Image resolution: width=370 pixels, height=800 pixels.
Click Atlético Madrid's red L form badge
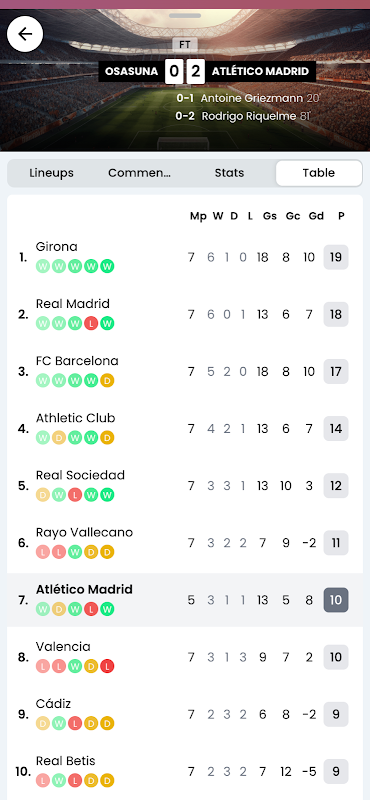[x=91, y=609]
